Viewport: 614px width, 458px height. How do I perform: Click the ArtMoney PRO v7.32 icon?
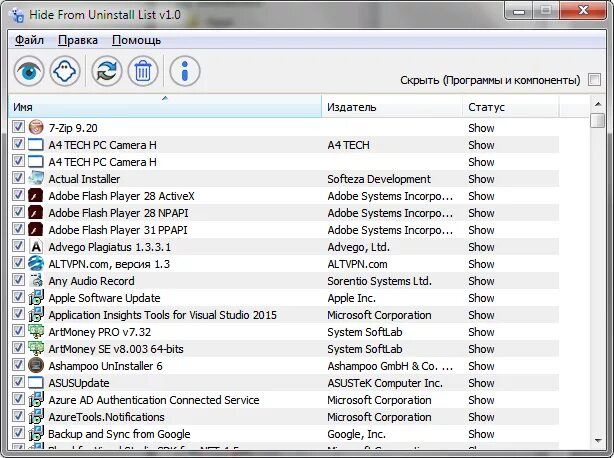click(36, 332)
